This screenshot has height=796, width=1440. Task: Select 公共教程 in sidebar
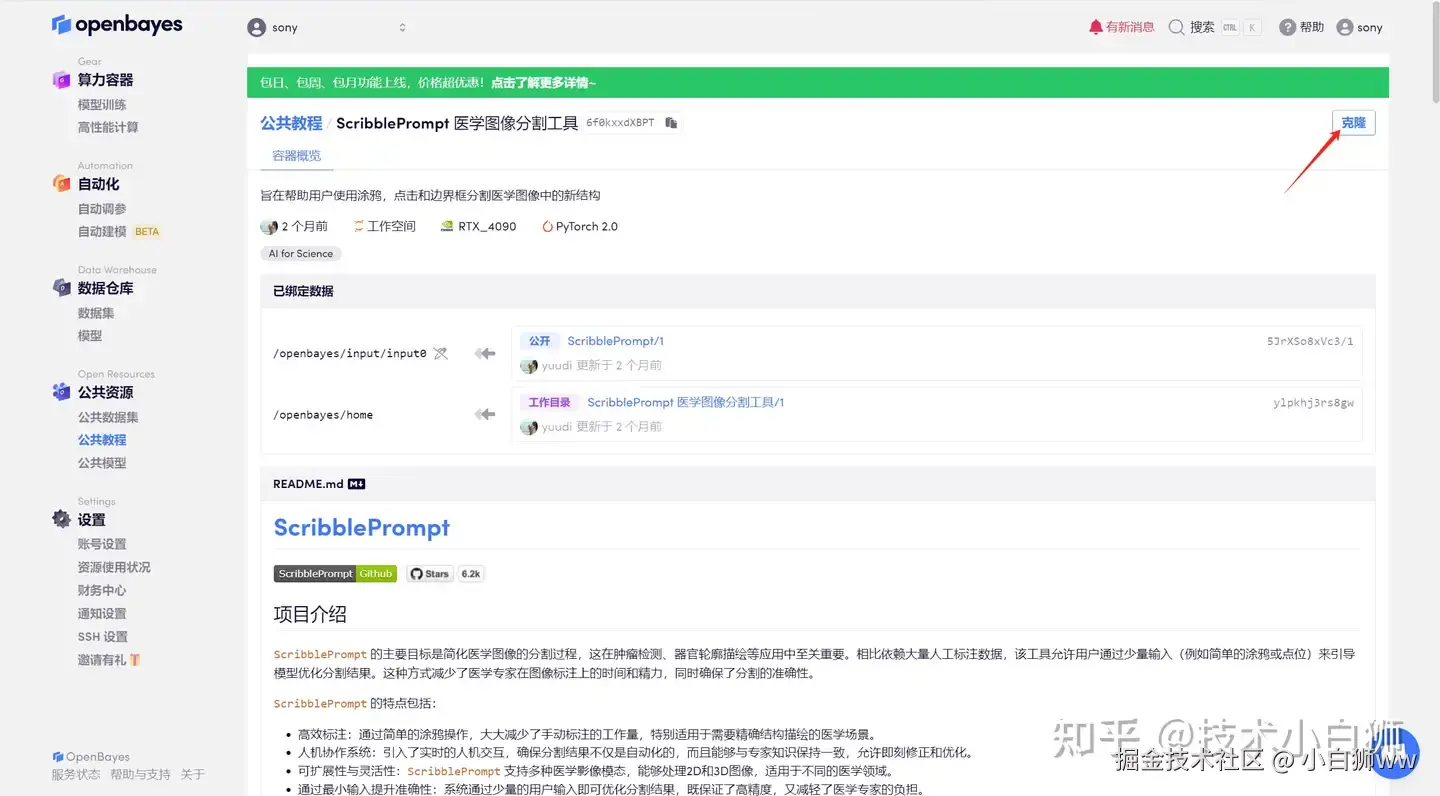point(102,440)
